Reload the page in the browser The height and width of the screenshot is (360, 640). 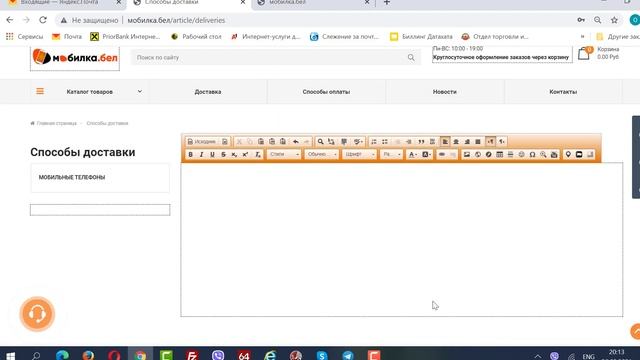[x=43, y=20]
